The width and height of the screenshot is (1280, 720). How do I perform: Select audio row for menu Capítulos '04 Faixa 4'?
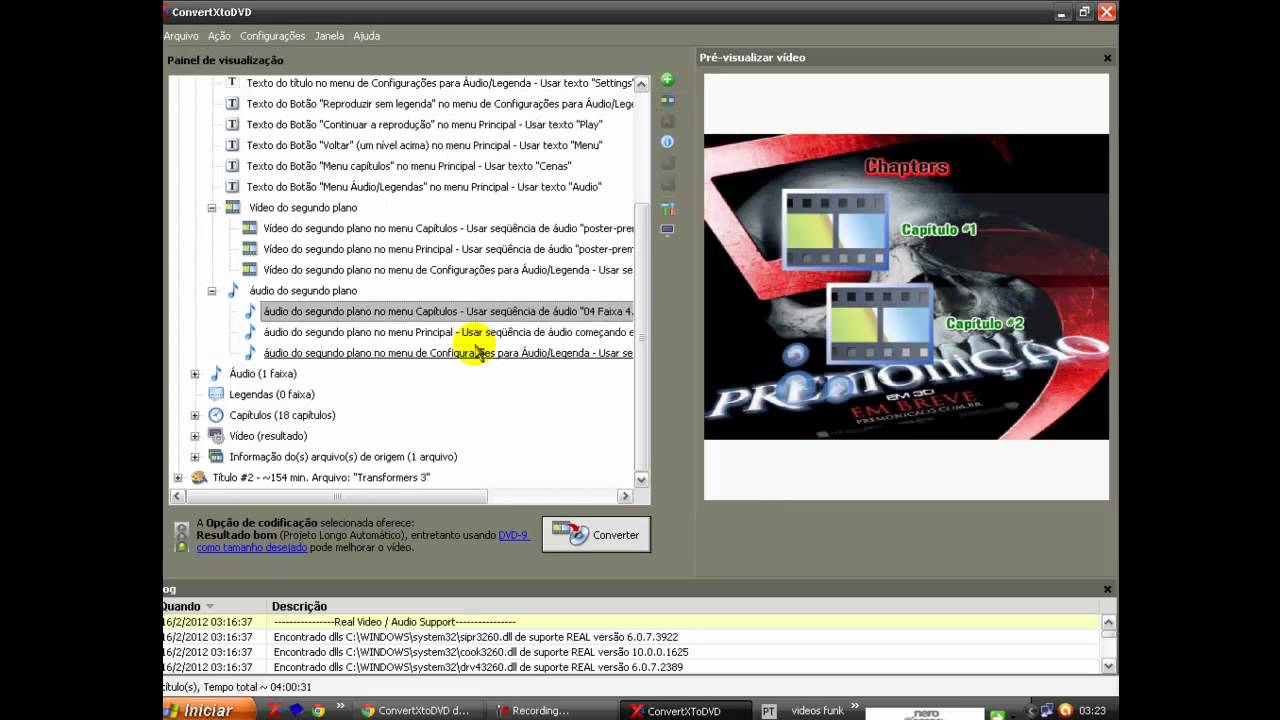pyautogui.click(x=447, y=312)
